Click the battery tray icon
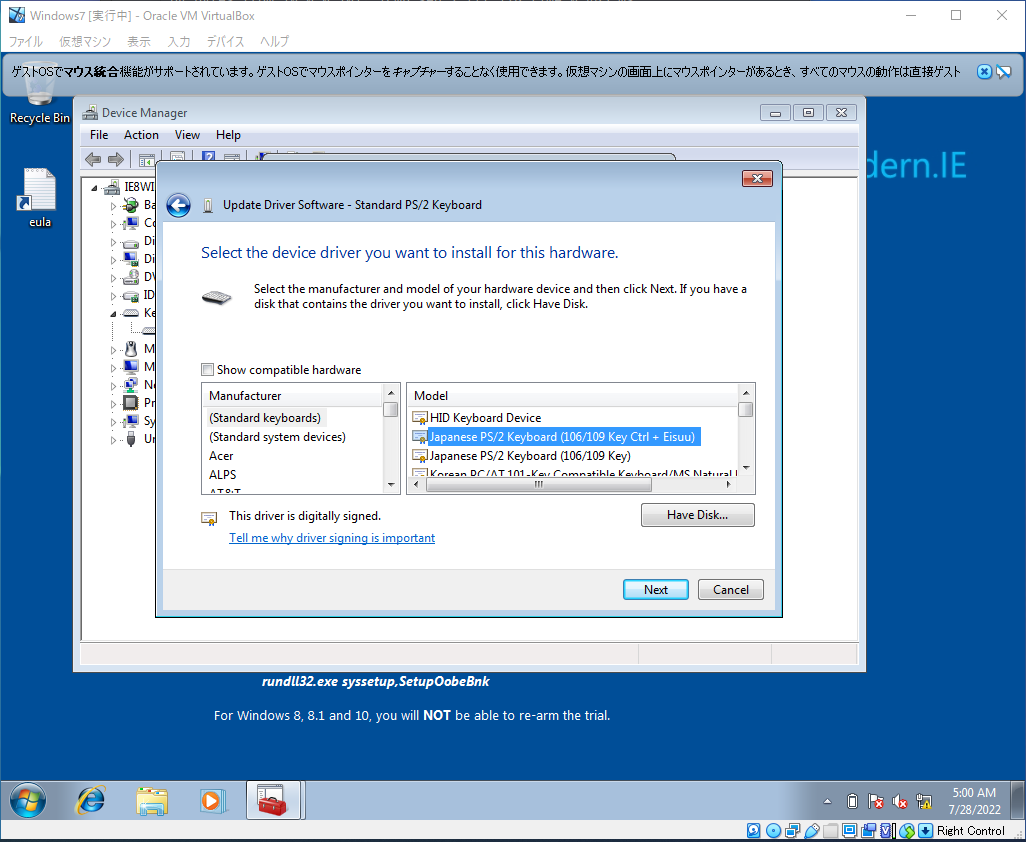Image resolution: width=1026 pixels, height=842 pixels. 852,801
